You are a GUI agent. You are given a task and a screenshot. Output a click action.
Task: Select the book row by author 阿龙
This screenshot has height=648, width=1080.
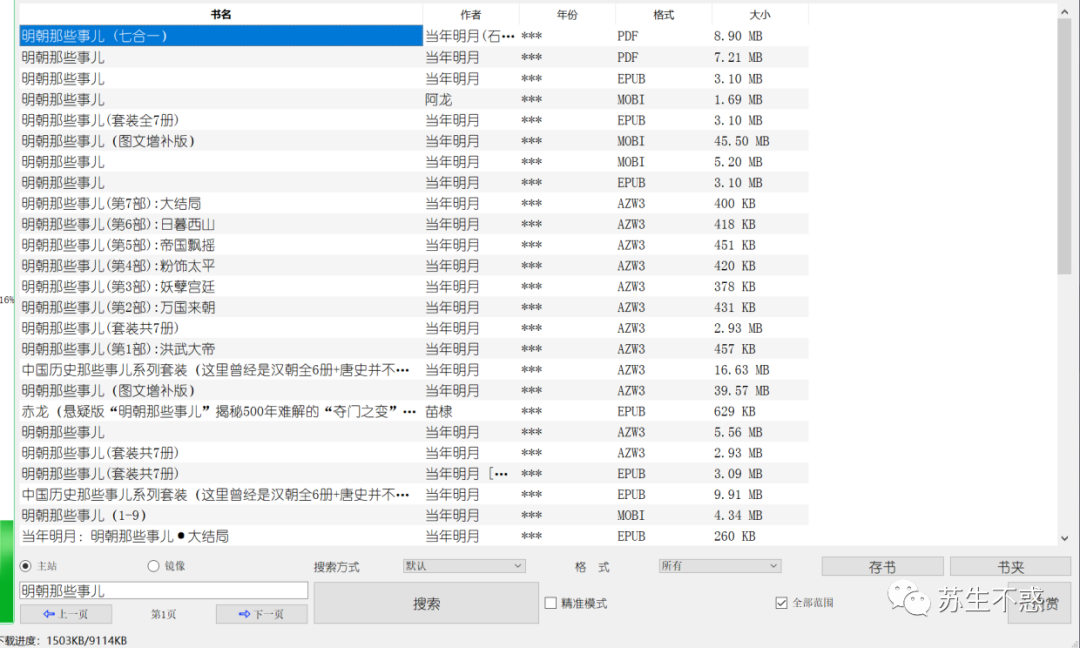coord(220,99)
